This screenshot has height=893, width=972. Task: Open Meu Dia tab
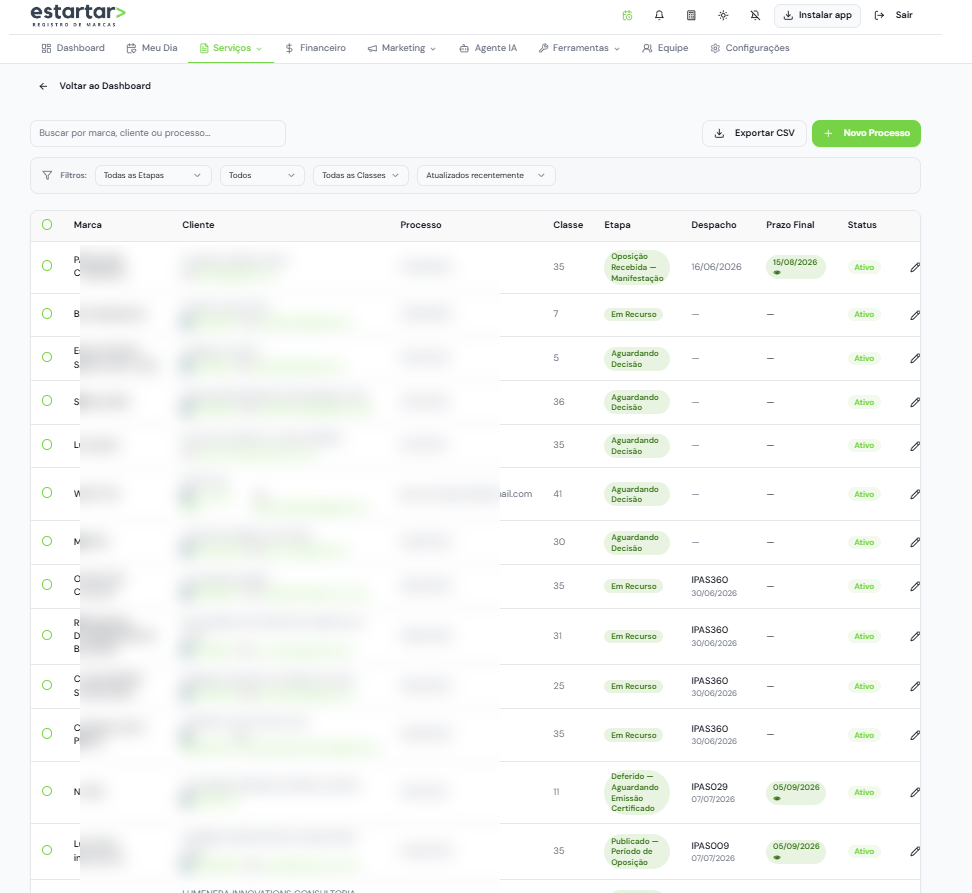pos(152,48)
